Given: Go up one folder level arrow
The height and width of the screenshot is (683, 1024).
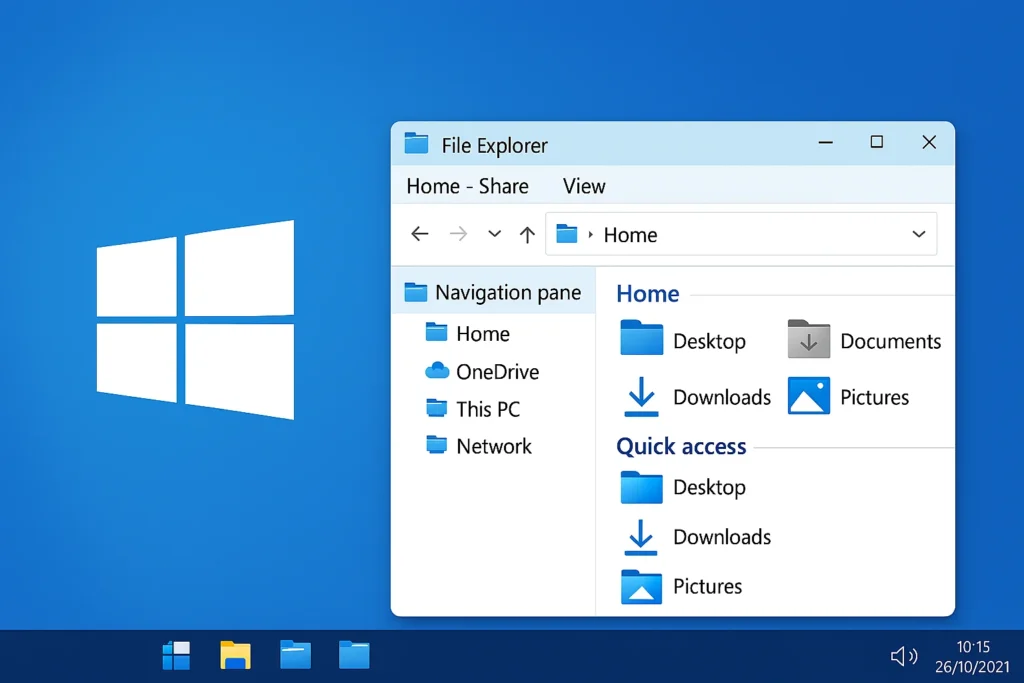Looking at the screenshot, I should pyautogui.click(x=527, y=234).
